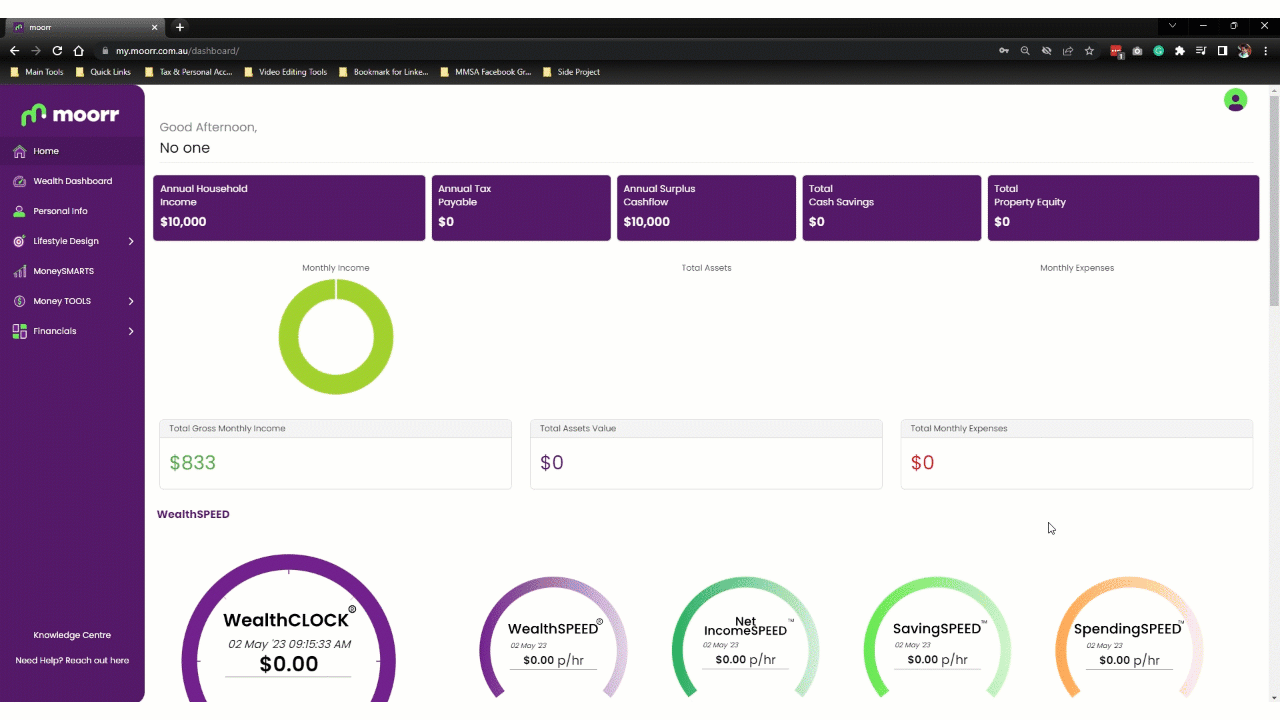
Task: Open the Video Editing Tools bookmark folder
Action: pos(286,72)
